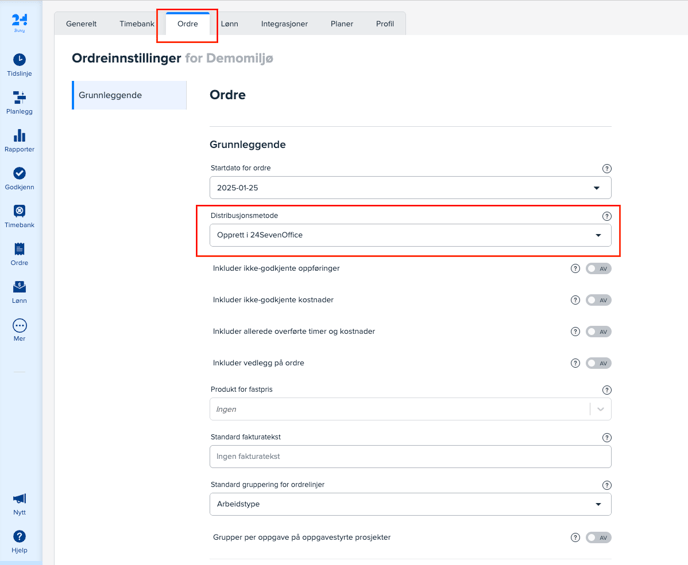Enable Inkluder ikke-godkjente oppføringer toggle
688x565 pixels.
coord(598,269)
